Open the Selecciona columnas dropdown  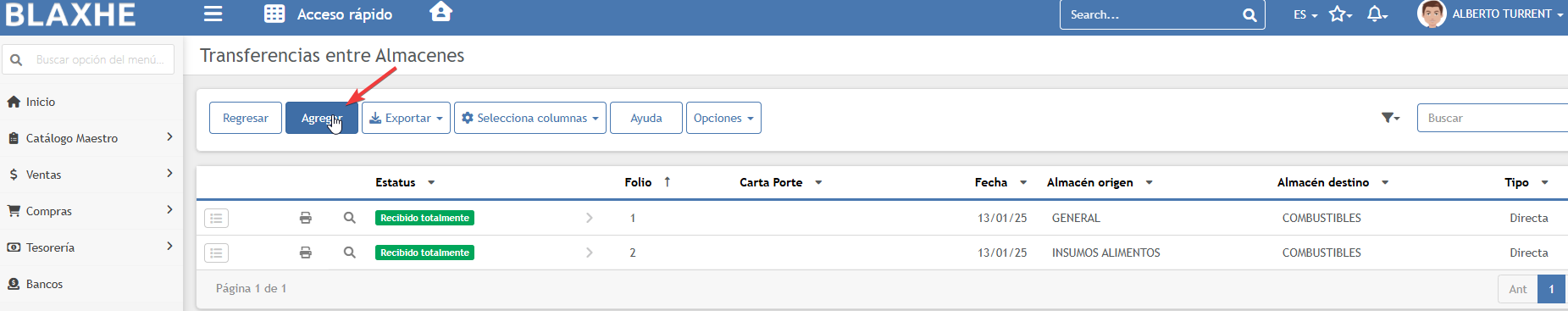(x=530, y=118)
